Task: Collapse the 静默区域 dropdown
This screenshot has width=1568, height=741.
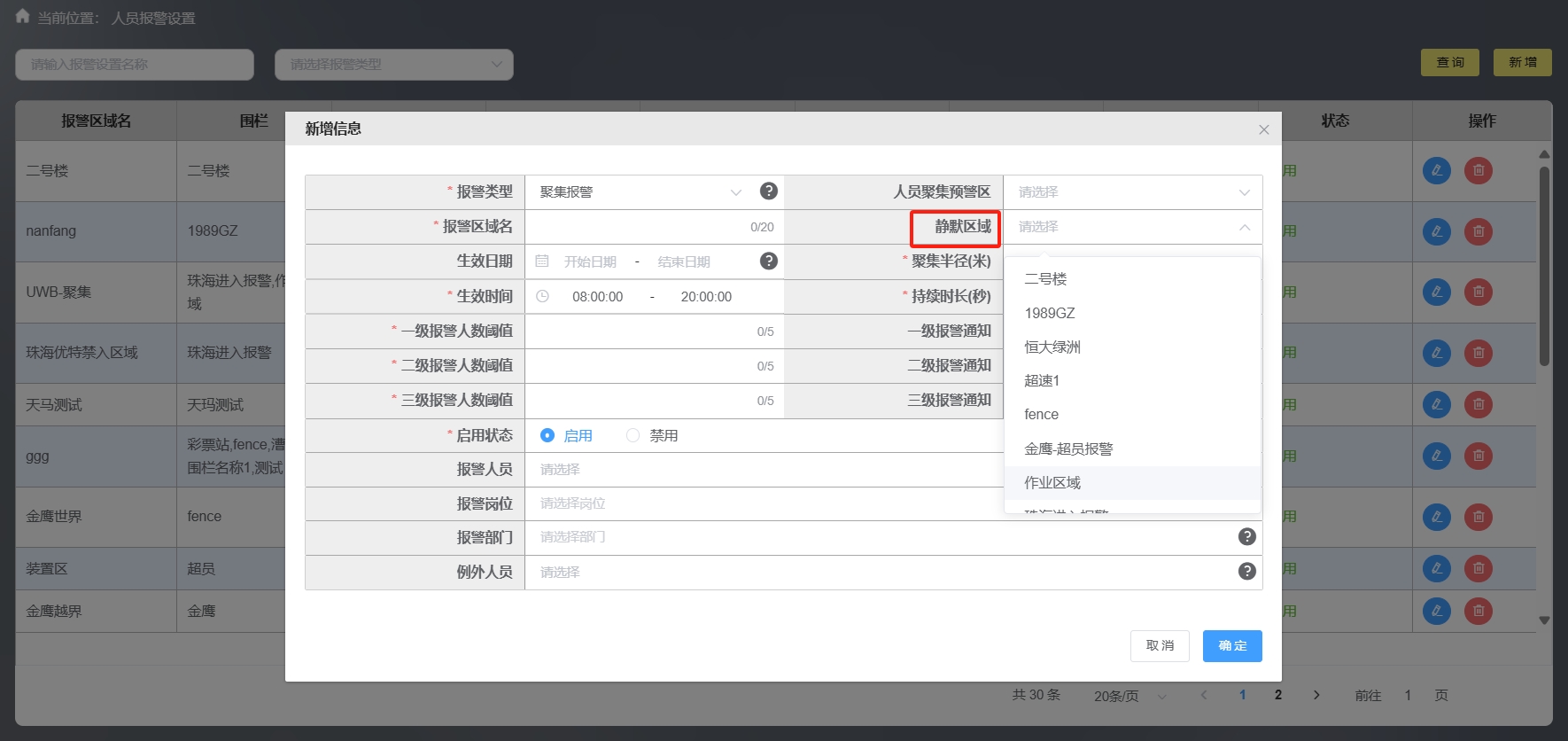Action: tap(1244, 227)
